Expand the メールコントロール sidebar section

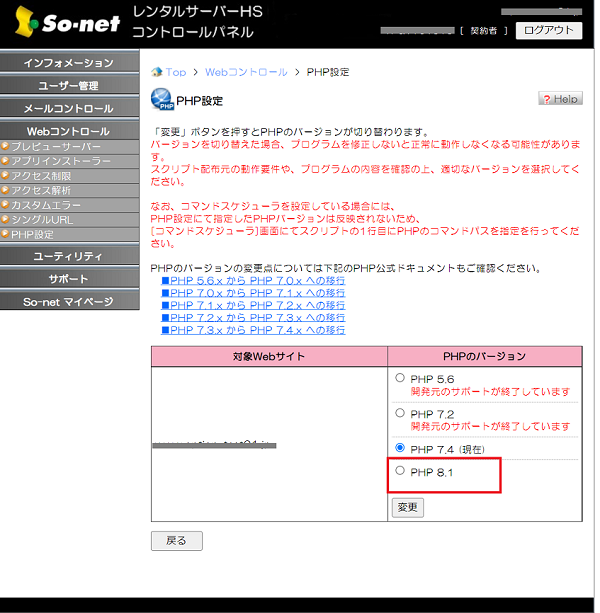68,108
